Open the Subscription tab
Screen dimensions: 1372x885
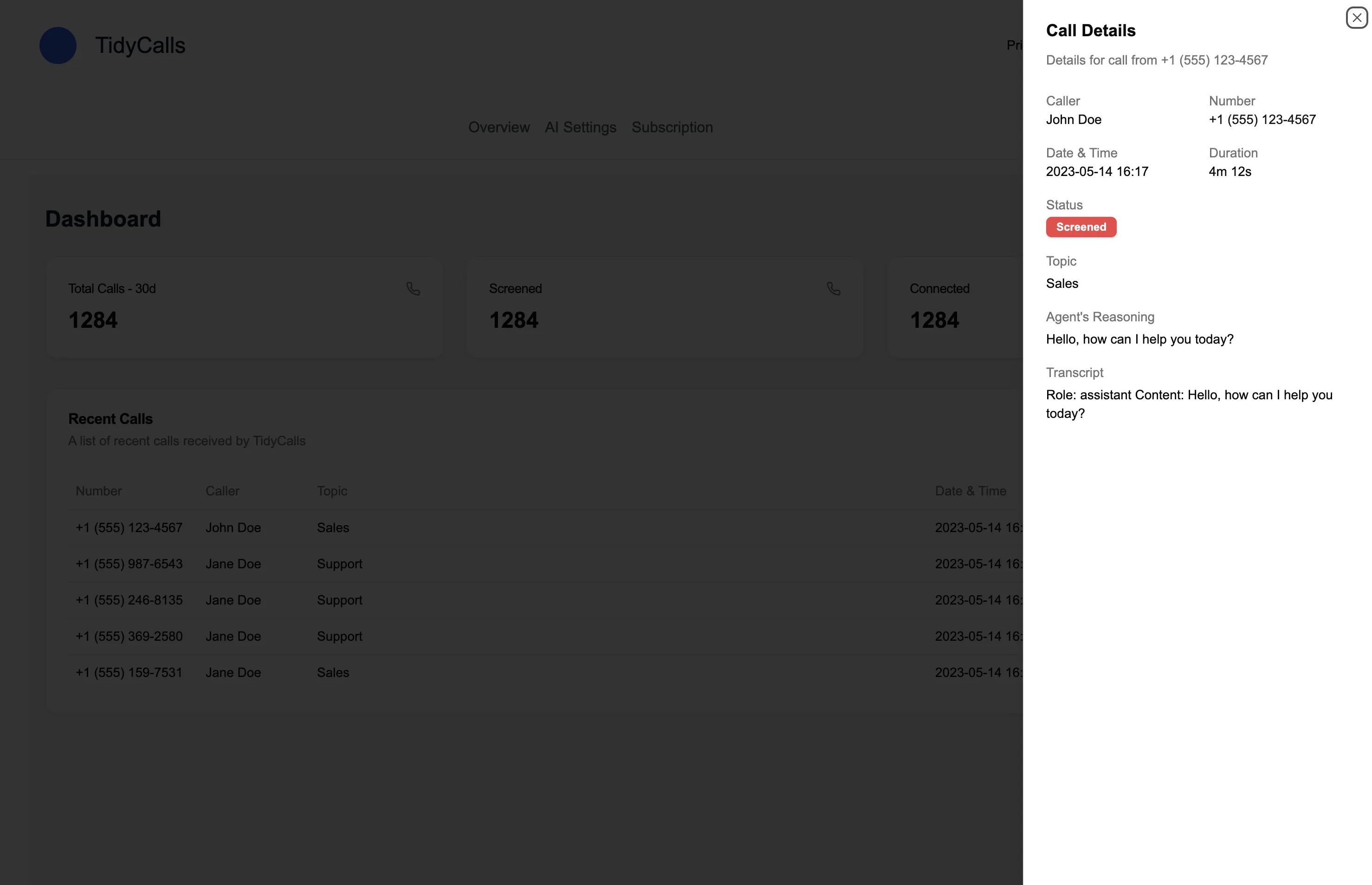pyautogui.click(x=673, y=127)
